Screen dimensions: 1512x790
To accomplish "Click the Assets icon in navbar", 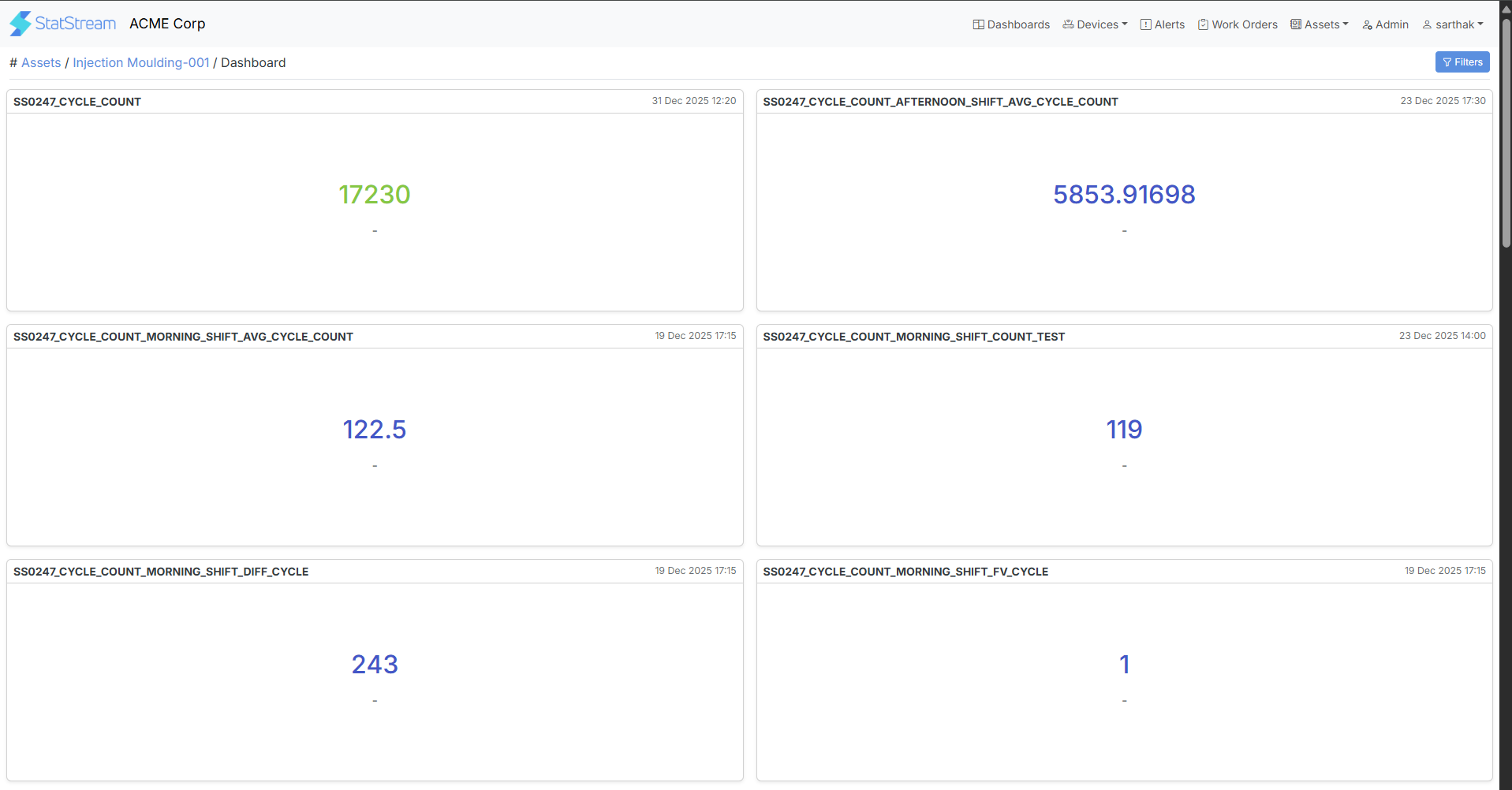I will 1296,24.
